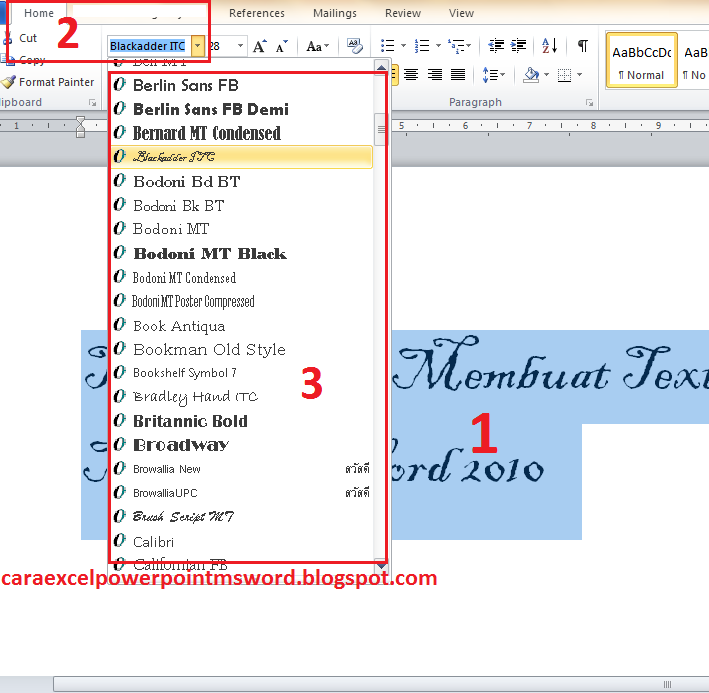Screen dimensions: 709x693
Task: Choose Bernard MT Condensed font
Action: pyautogui.click(x=242, y=133)
